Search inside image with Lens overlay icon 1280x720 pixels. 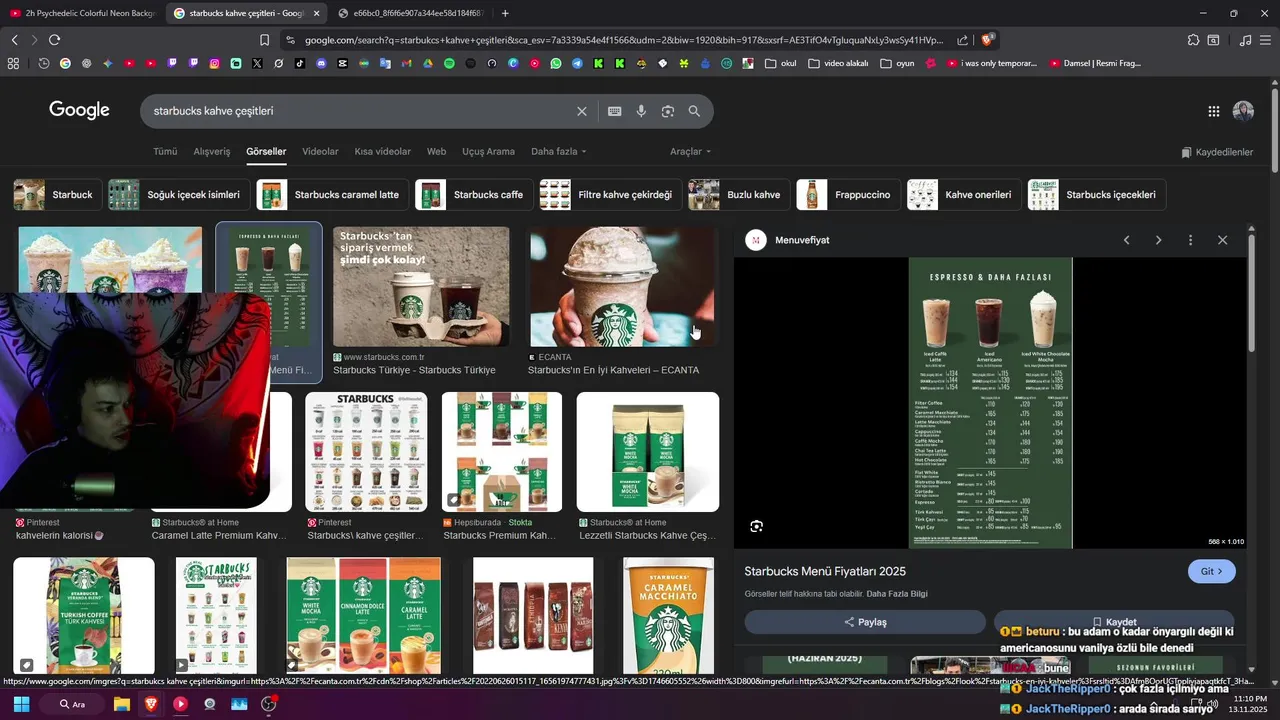tap(756, 526)
